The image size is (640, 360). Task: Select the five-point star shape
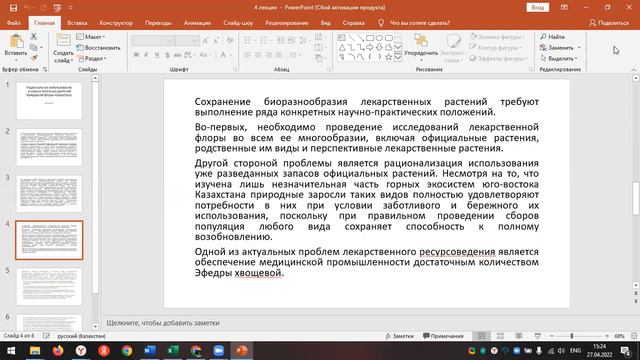(389, 57)
